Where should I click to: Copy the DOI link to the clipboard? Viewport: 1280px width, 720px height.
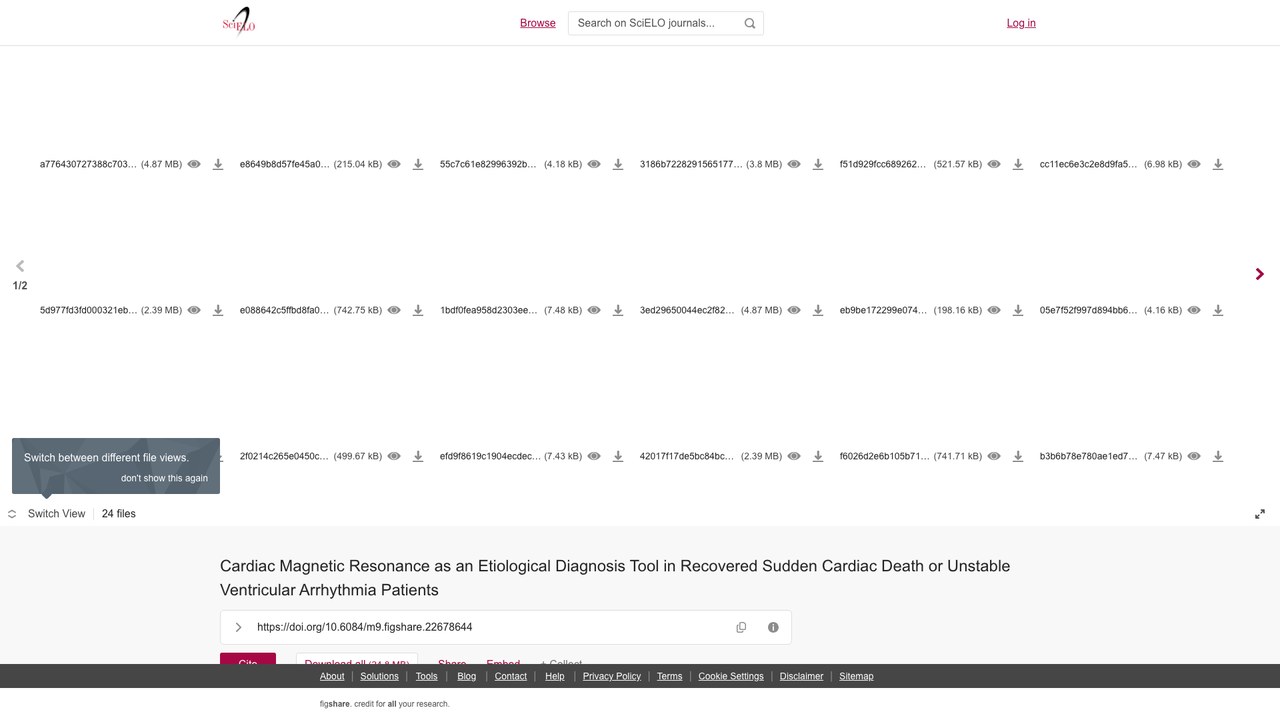click(741, 627)
